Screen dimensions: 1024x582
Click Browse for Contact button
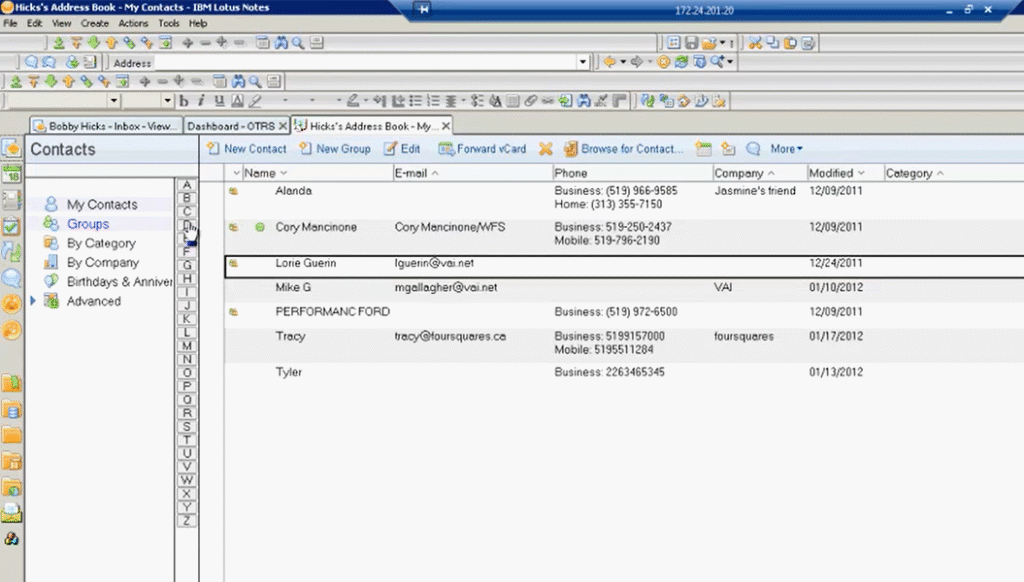[x=624, y=149]
